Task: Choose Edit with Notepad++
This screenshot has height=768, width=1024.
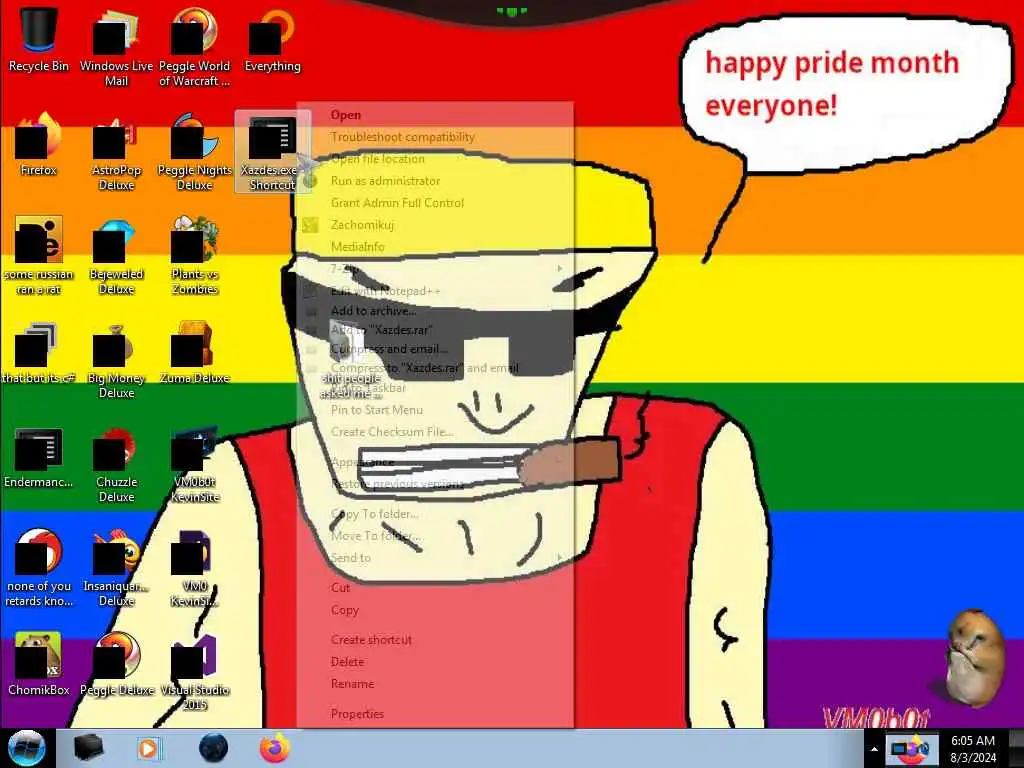Action: coord(435,291)
